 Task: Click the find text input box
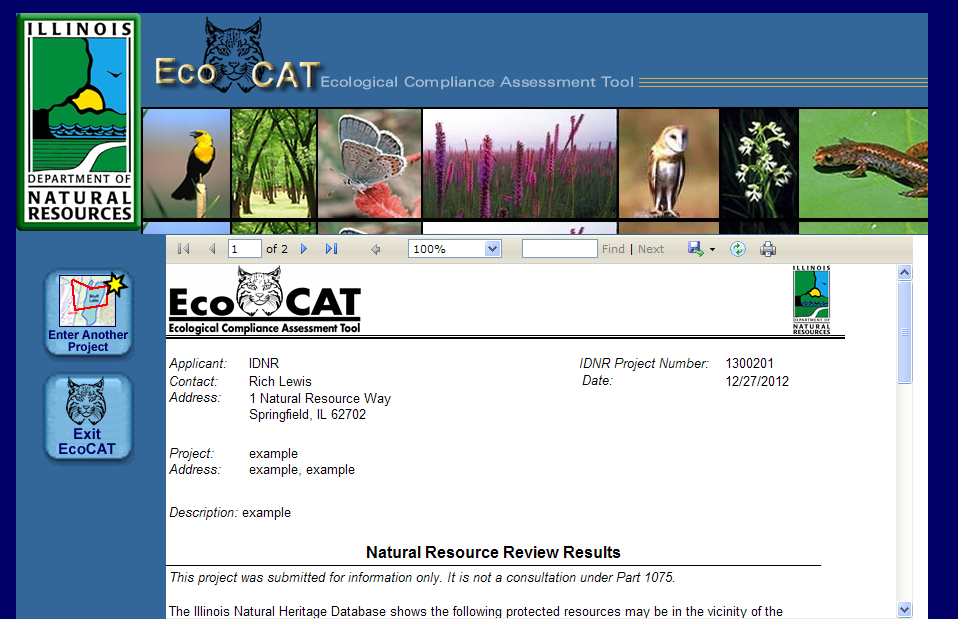[x=560, y=249]
